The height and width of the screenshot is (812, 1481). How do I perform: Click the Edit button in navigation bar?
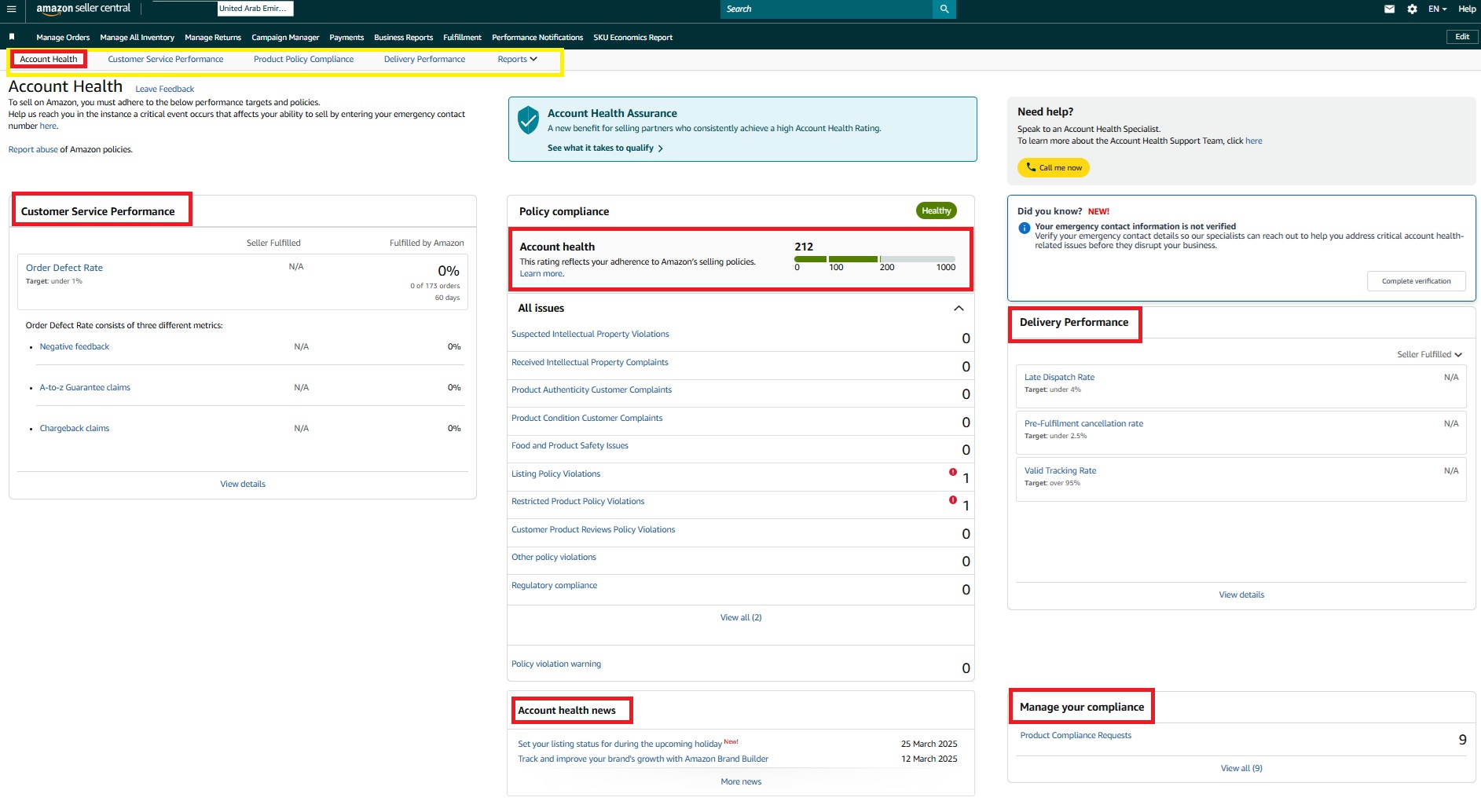coord(1462,37)
